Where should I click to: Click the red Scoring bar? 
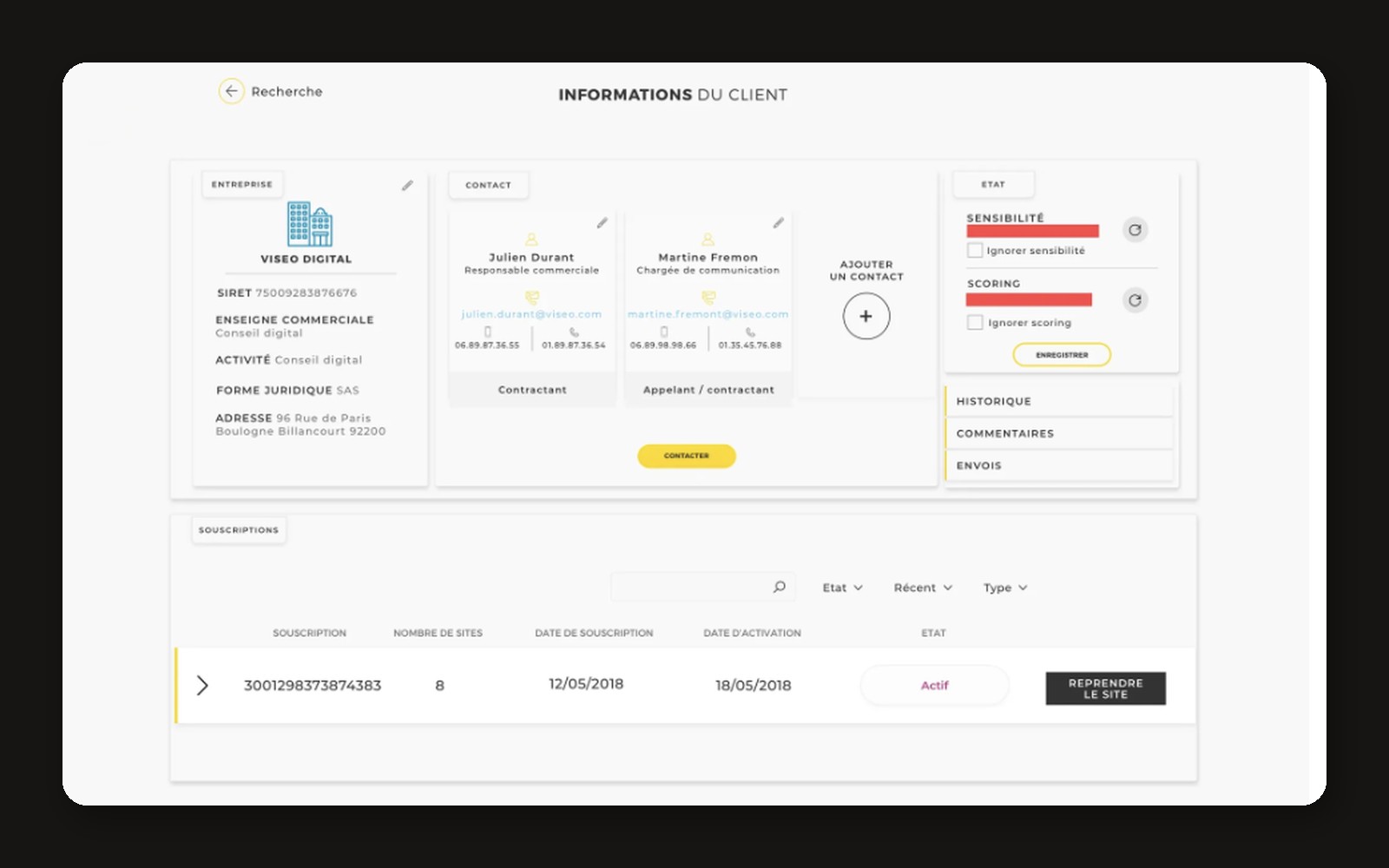click(x=1029, y=299)
